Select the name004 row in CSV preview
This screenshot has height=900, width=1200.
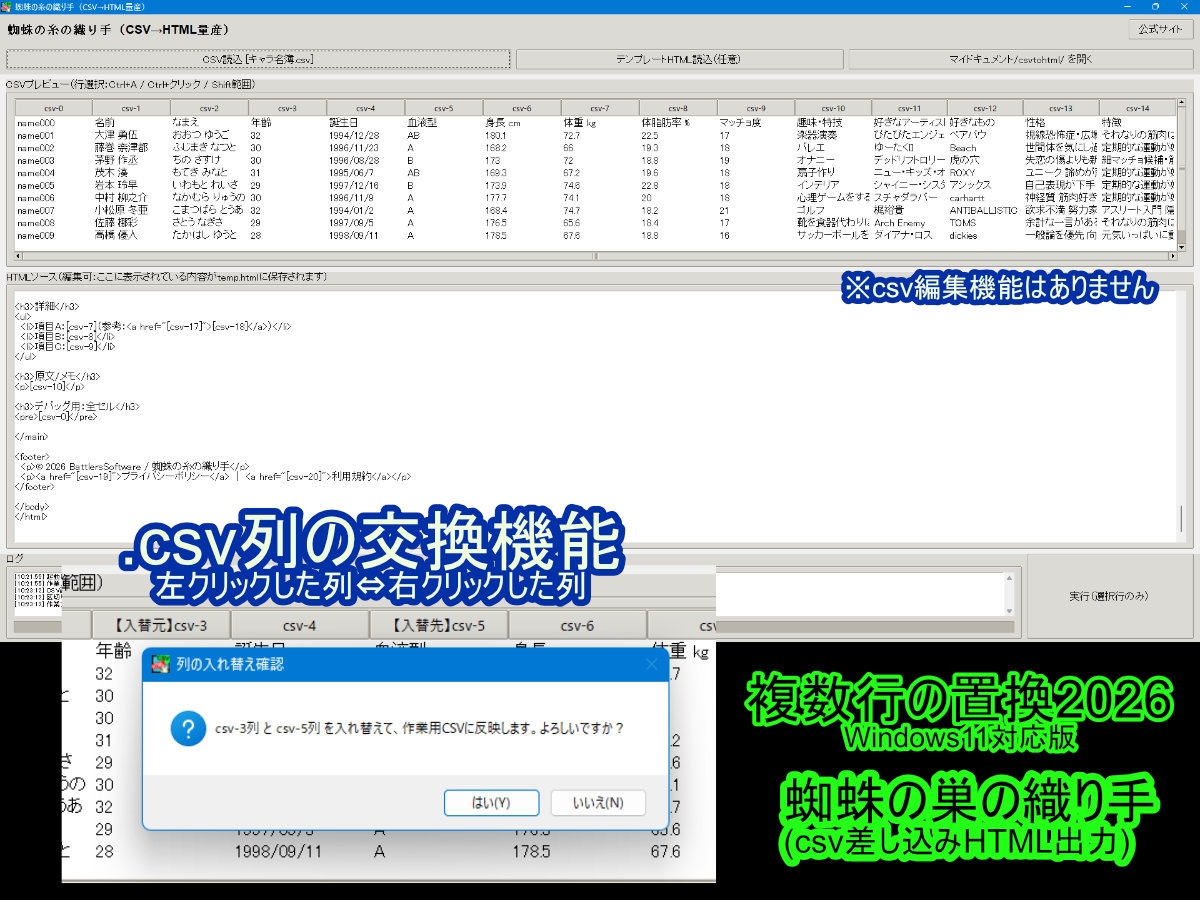[x=35, y=172]
